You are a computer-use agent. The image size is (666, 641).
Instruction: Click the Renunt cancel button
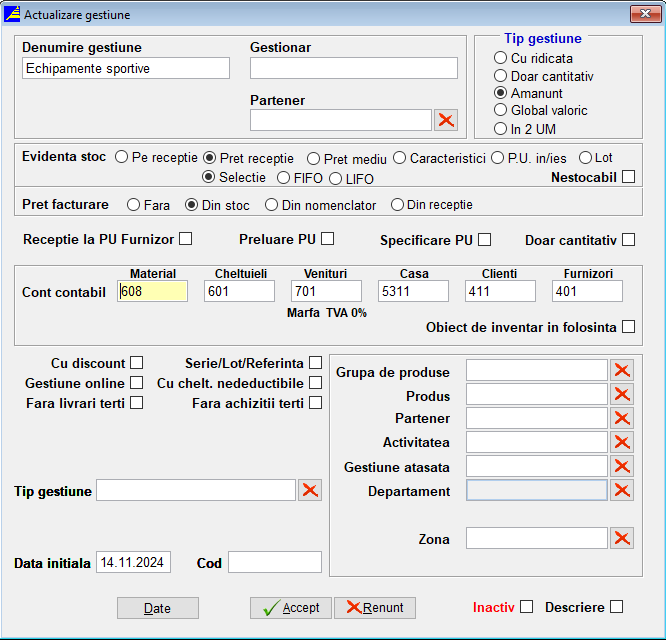click(x=375, y=608)
